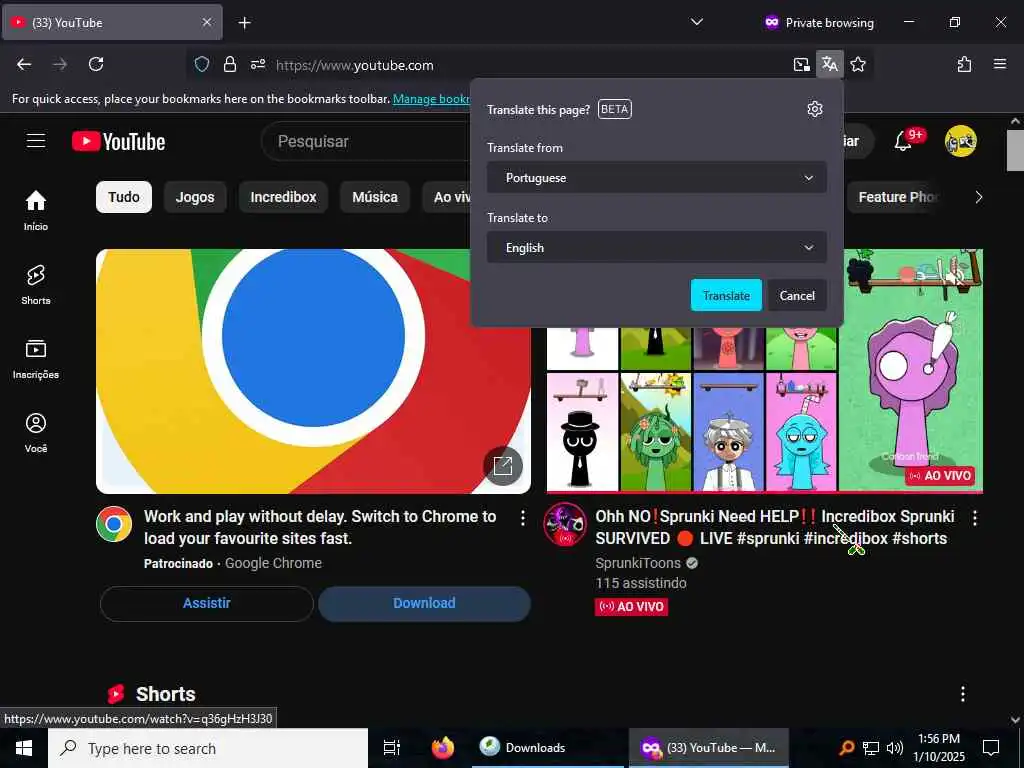Click the Shorts section heading
Image resolution: width=1024 pixels, height=768 pixels.
(165, 694)
